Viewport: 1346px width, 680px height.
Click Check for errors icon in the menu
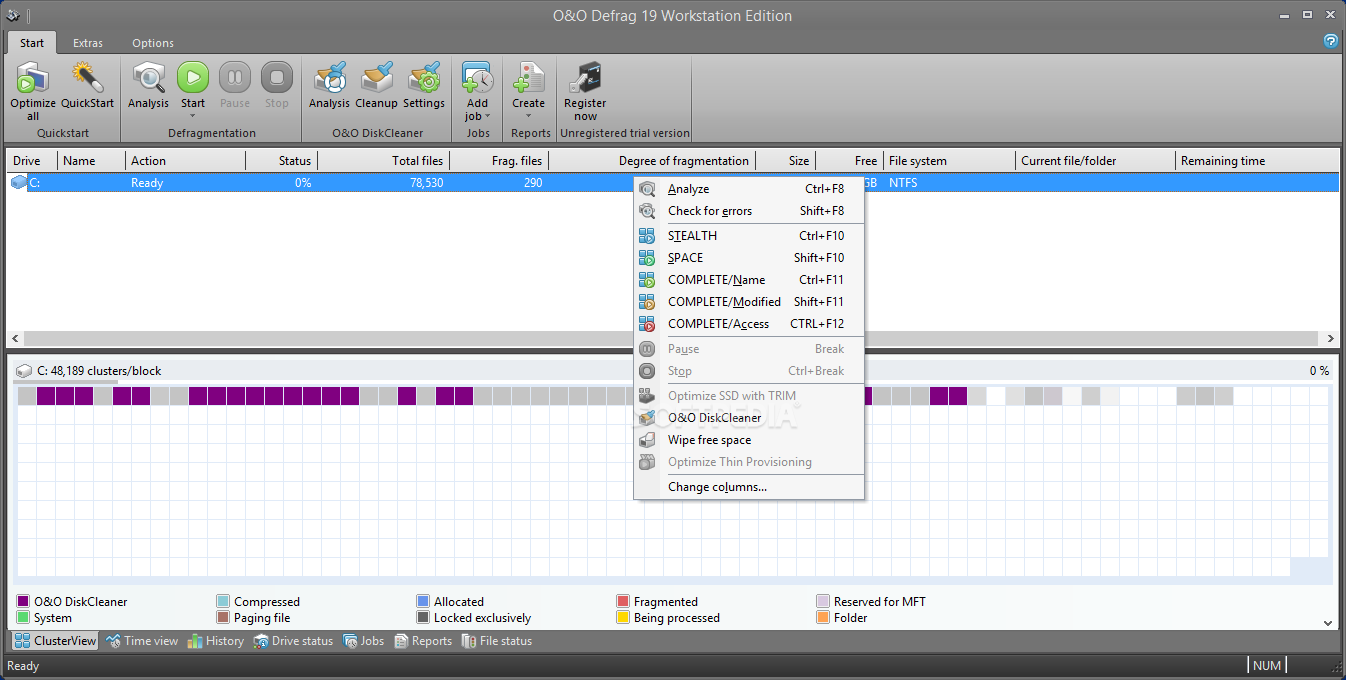(x=648, y=211)
